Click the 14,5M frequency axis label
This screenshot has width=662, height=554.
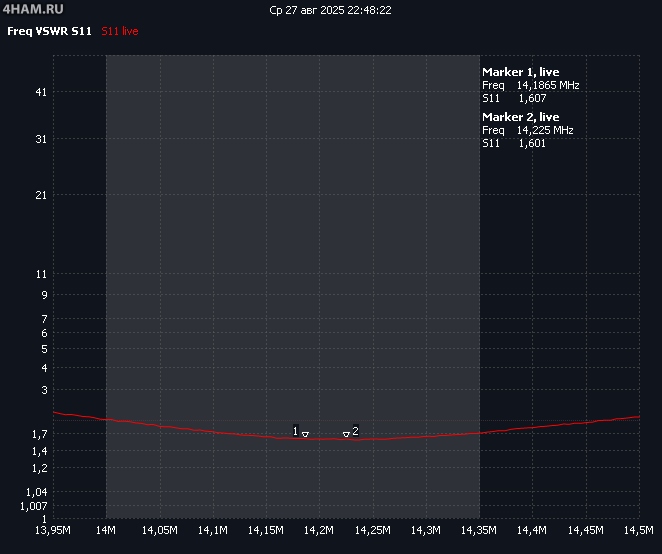coord(637,529)
